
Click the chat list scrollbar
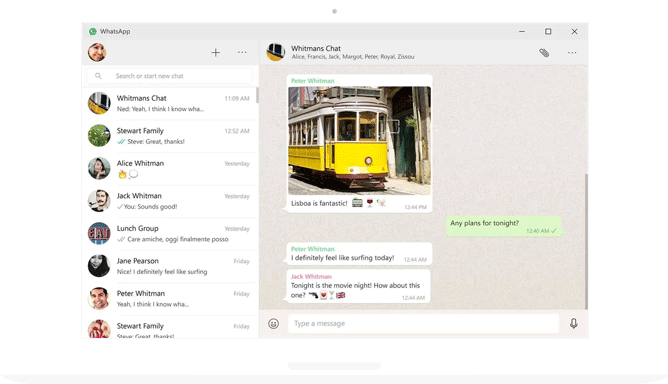(x=257, y=95)
